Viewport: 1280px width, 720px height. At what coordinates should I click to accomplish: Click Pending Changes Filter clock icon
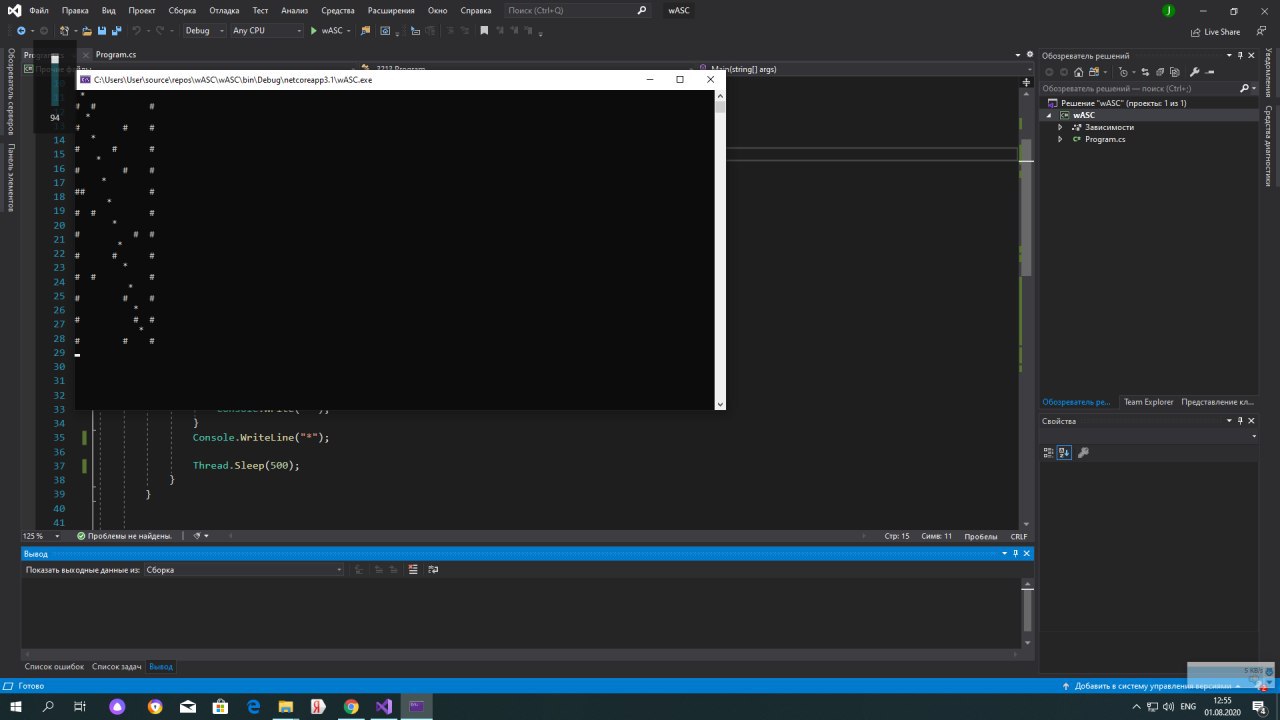point(1124,72)
